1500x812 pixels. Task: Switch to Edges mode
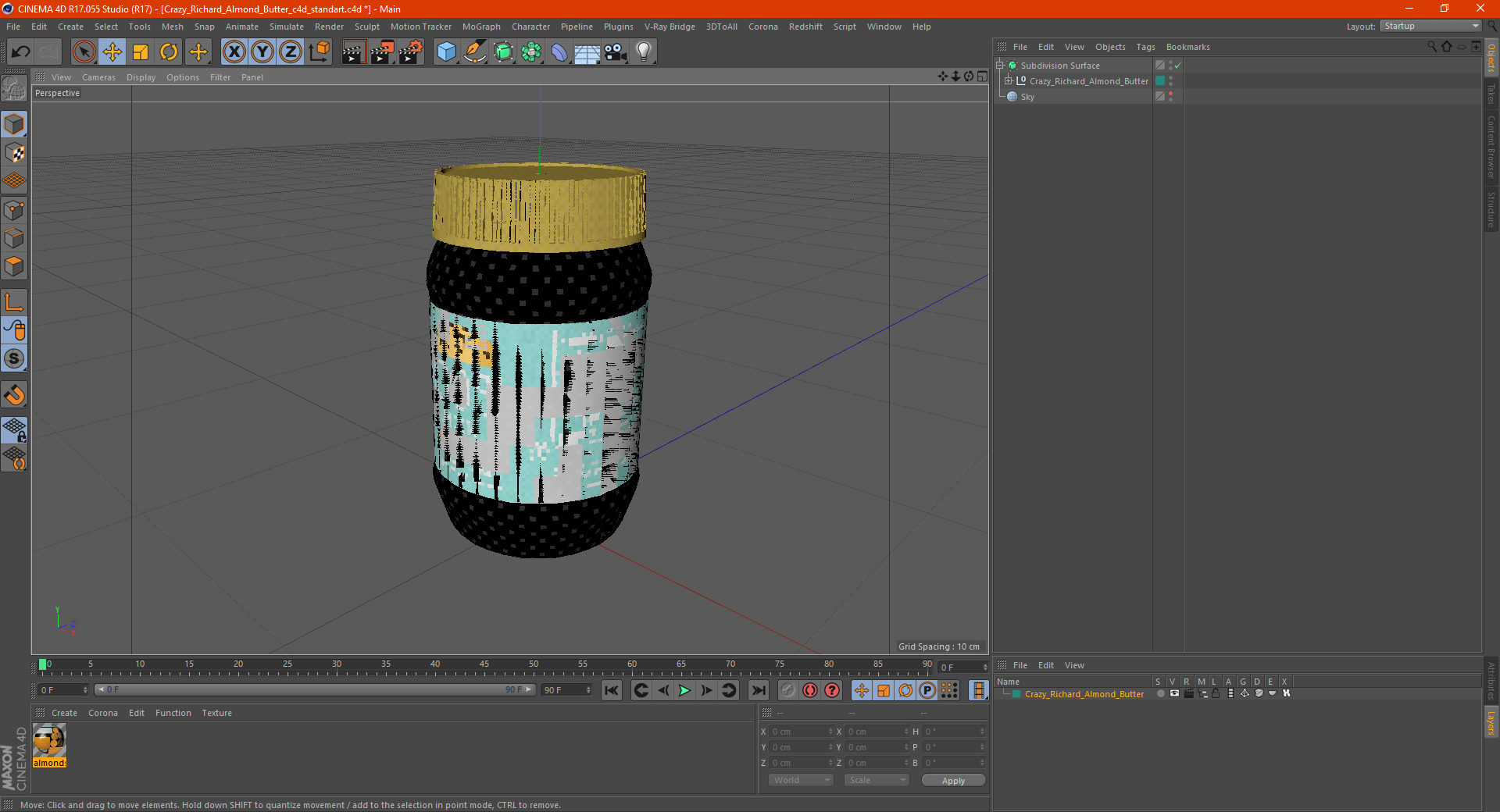(x=14, y=238)
